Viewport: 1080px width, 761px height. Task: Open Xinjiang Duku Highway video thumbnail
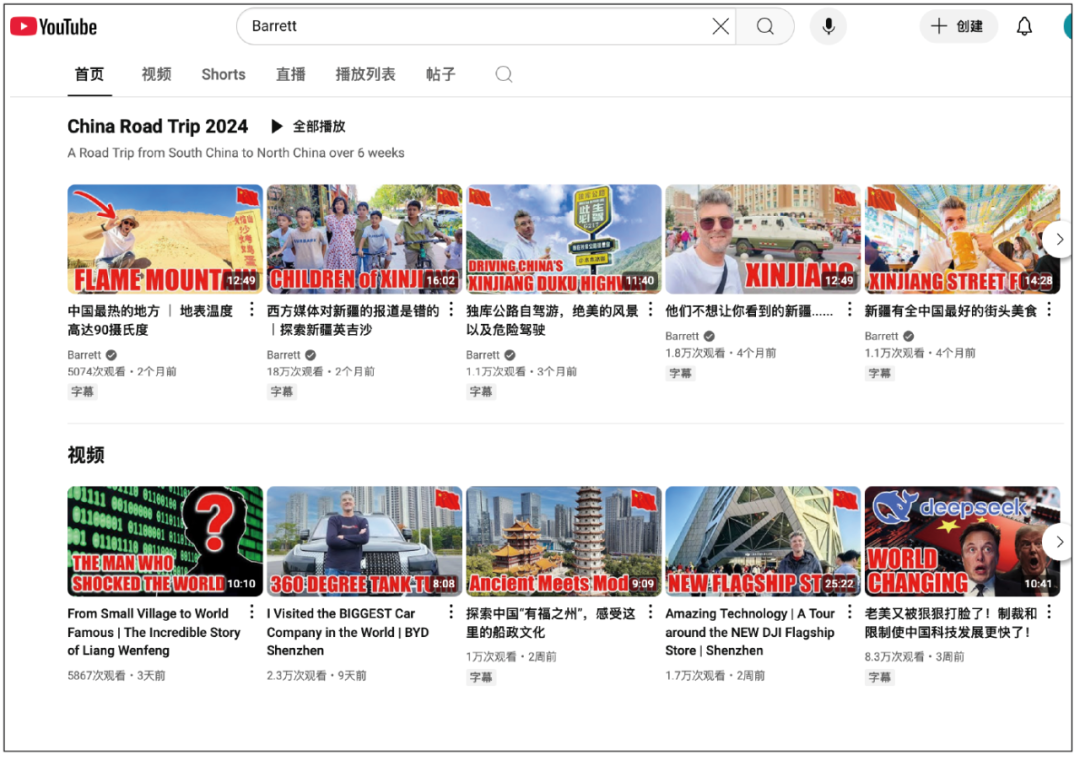click(x=563, y=239)
